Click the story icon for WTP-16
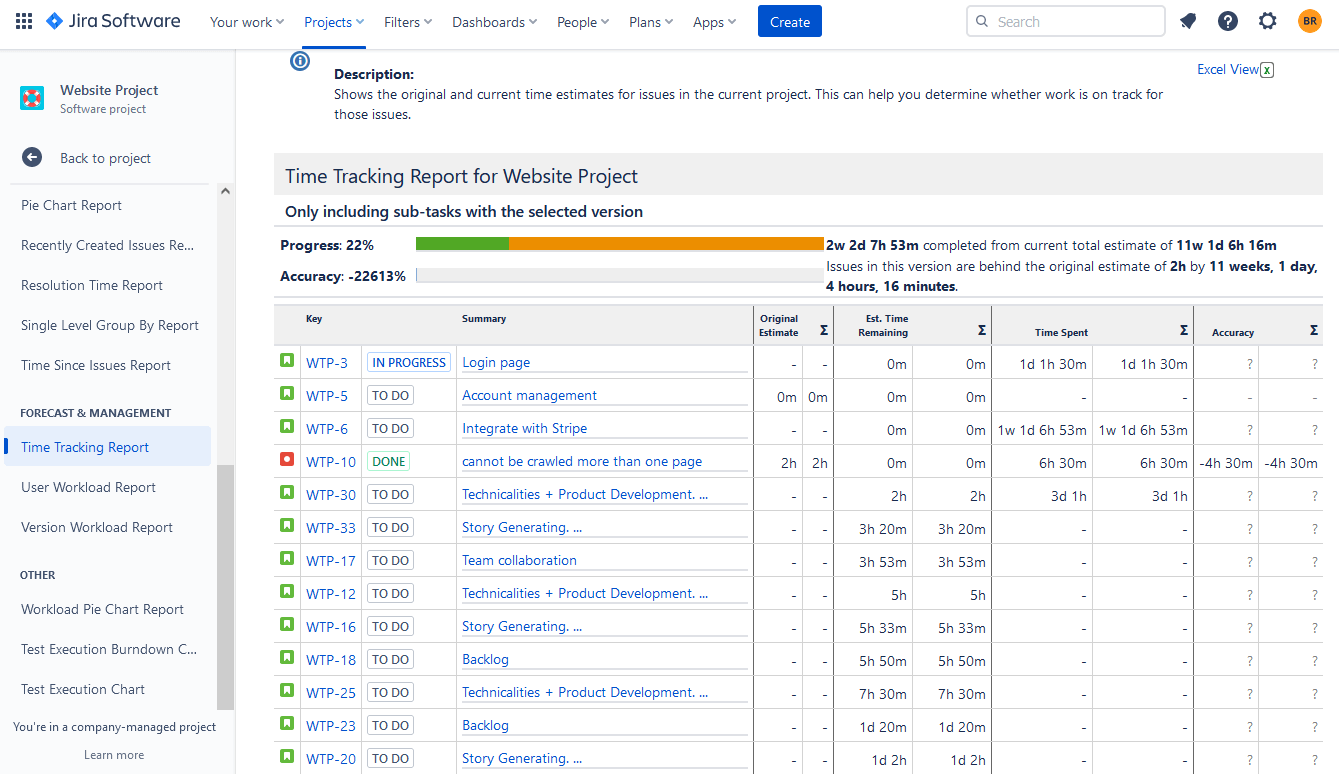The image size is (1339, 774). 287,624
